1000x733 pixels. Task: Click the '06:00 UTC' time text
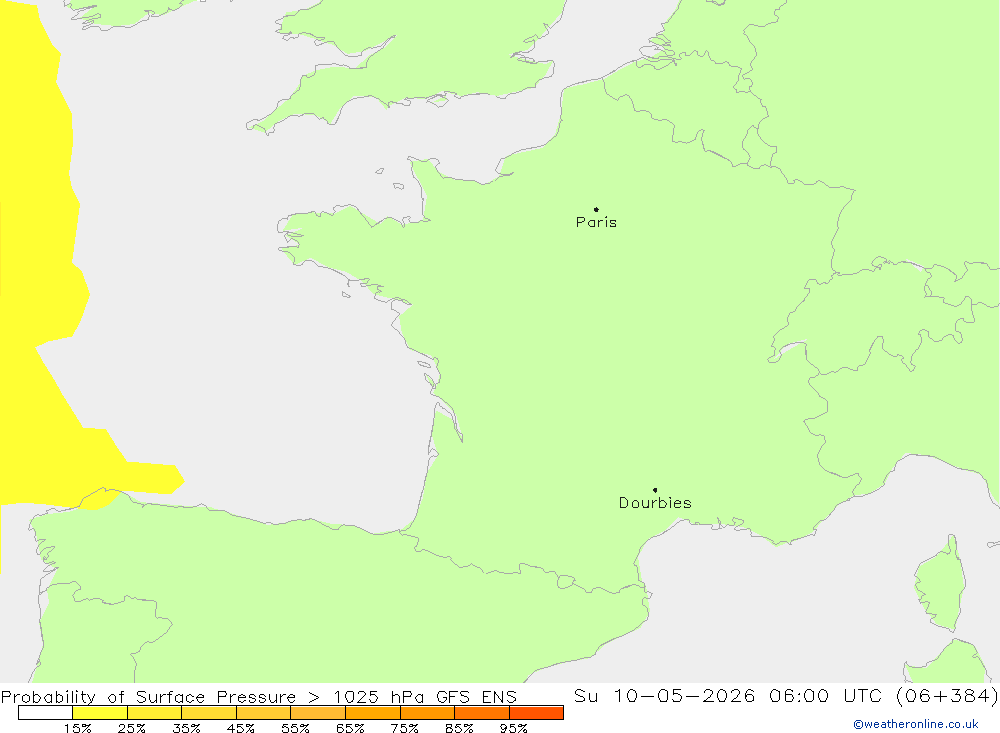(x=824, y=695)
